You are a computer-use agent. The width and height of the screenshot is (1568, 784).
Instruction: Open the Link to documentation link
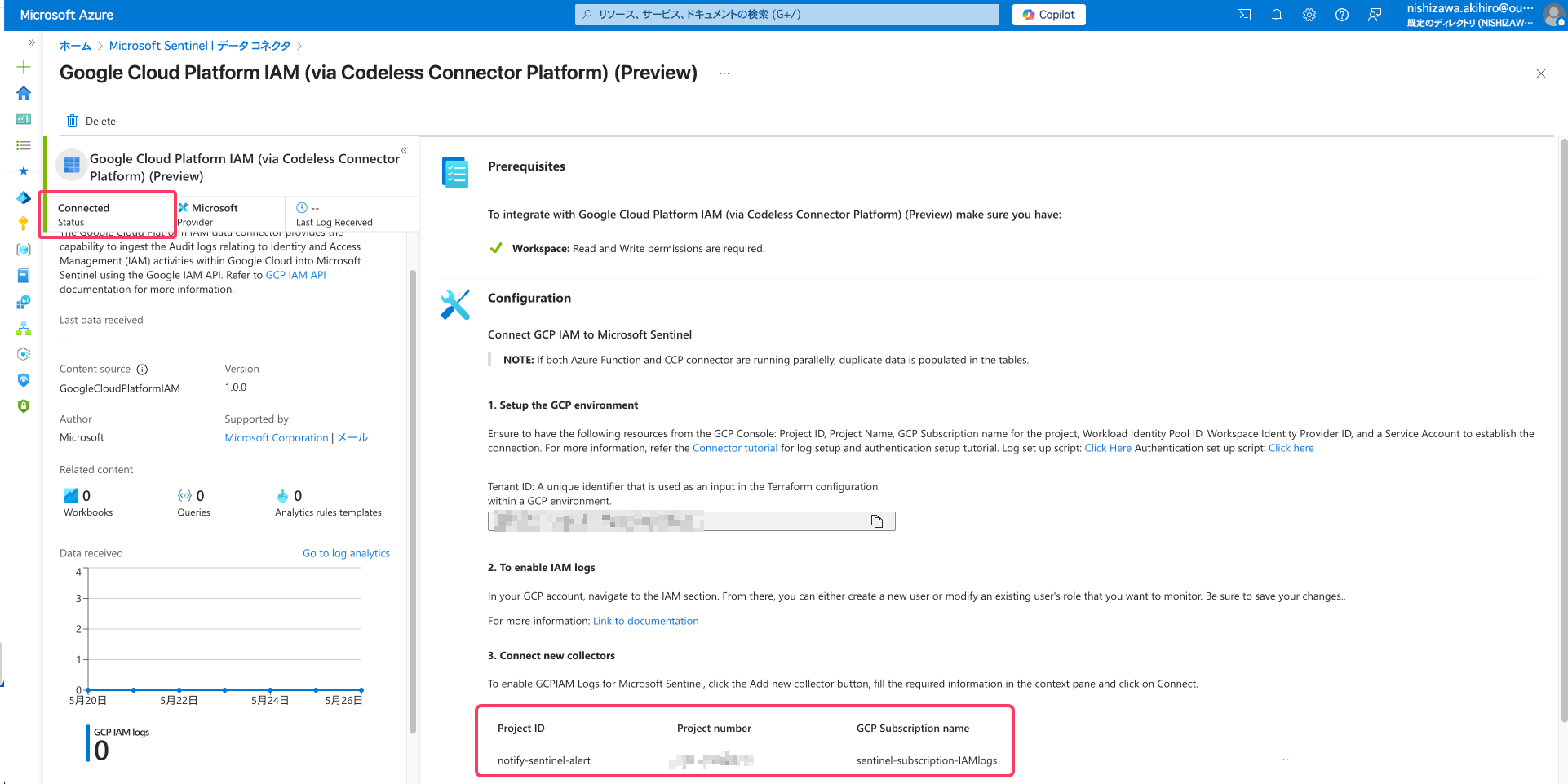pos(645,621)
